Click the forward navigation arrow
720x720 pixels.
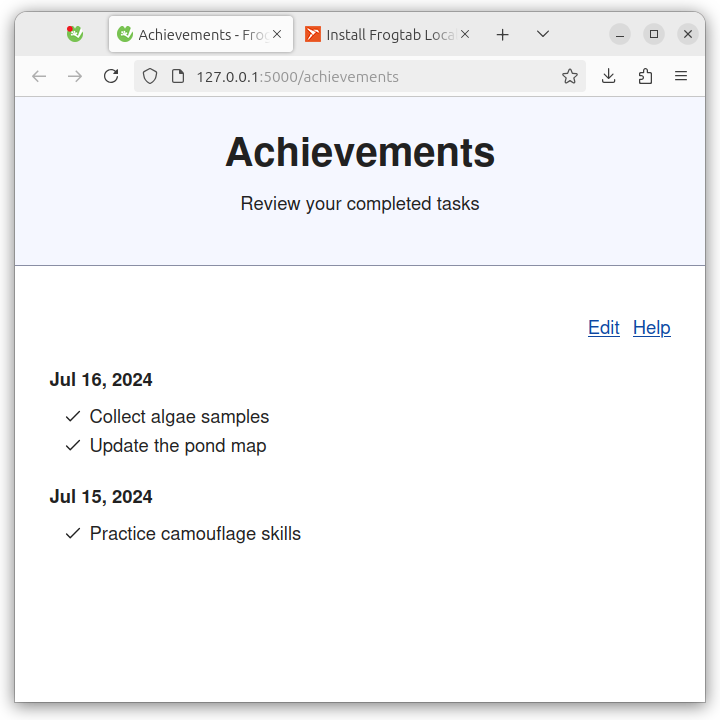75,76
